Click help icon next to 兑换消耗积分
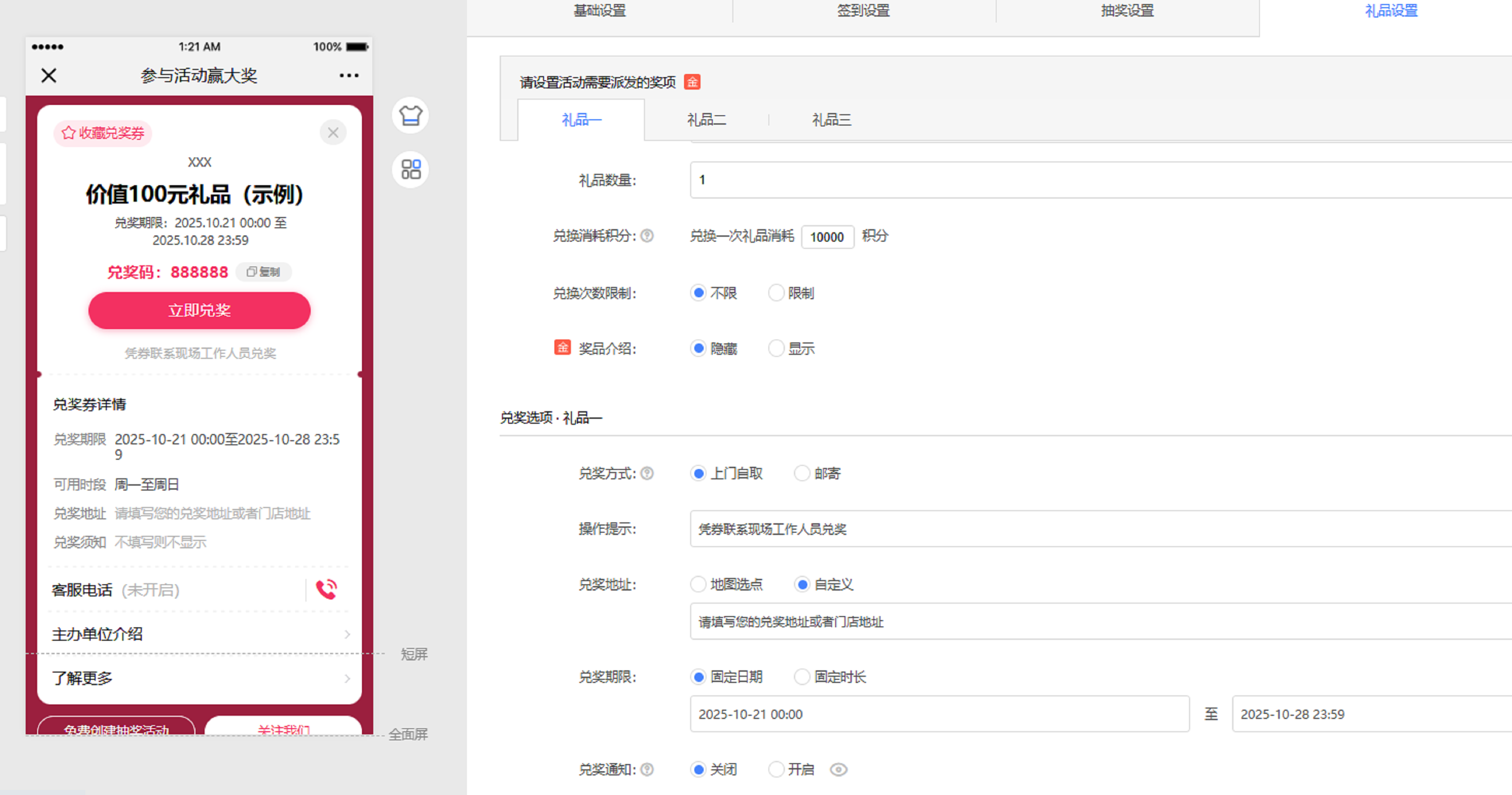The width and height of the screenshot is (1512, 795). 647,236
